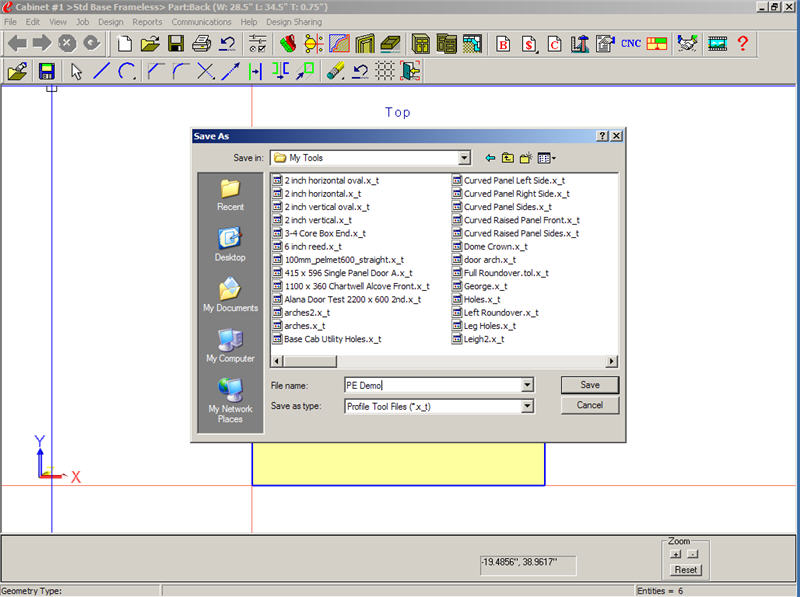Open the File menu
Viewport: 800px width, 597px height.
click(10, 22)
